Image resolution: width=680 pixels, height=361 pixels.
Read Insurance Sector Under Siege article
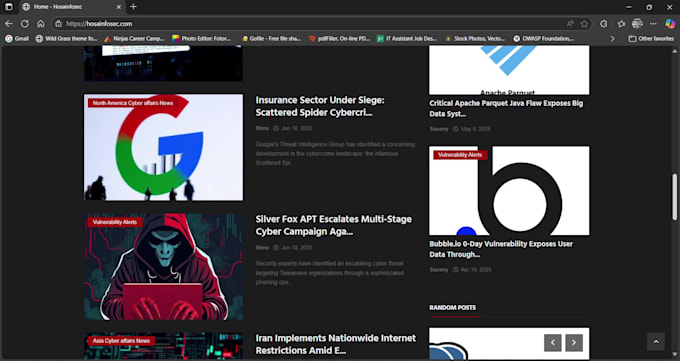320,106
